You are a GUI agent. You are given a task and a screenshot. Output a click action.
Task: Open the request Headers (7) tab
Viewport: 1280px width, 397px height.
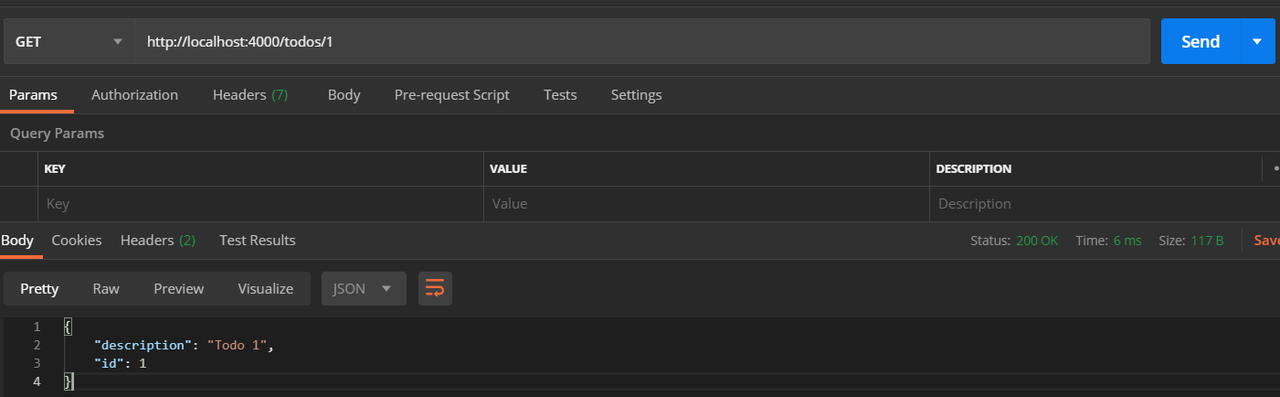(250, 95)
